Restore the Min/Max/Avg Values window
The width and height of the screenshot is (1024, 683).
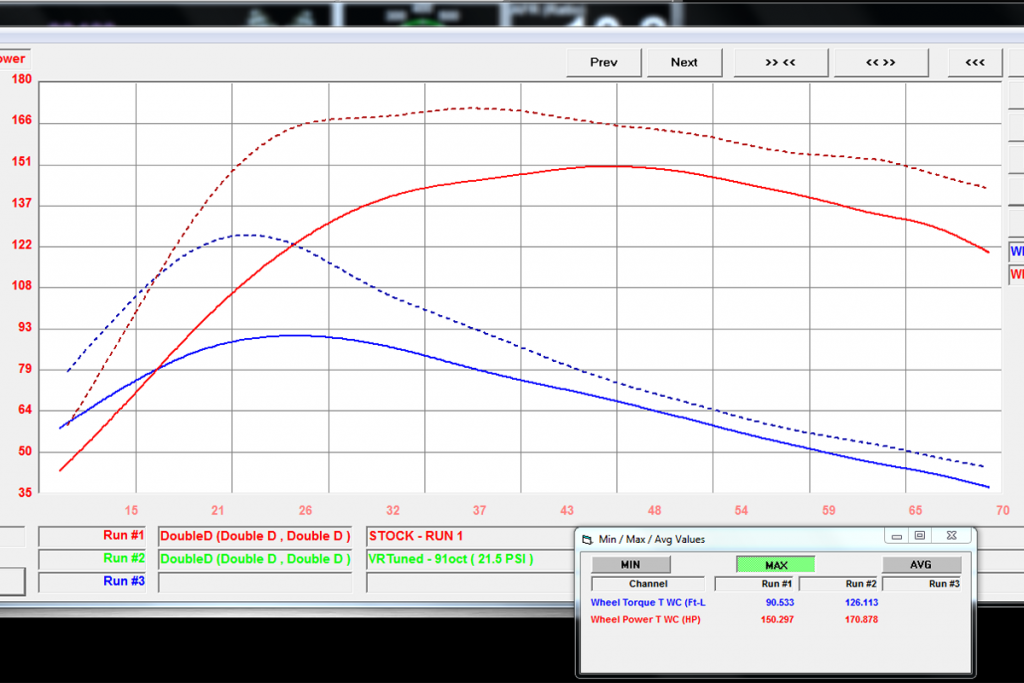click(x=920, y=536)
